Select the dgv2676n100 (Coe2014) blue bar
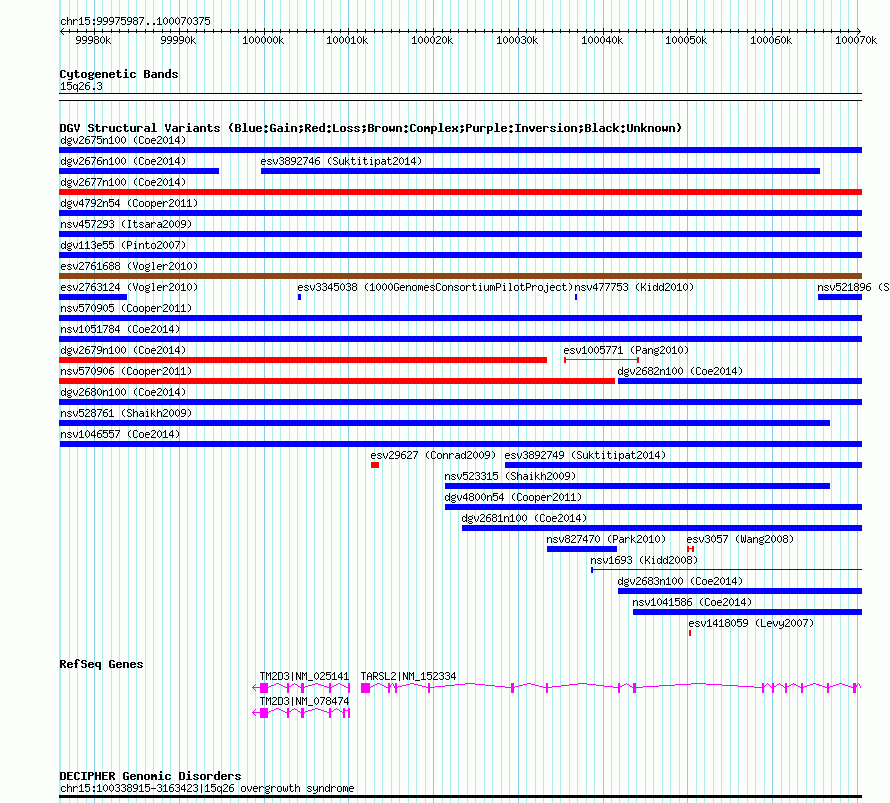 139,171
